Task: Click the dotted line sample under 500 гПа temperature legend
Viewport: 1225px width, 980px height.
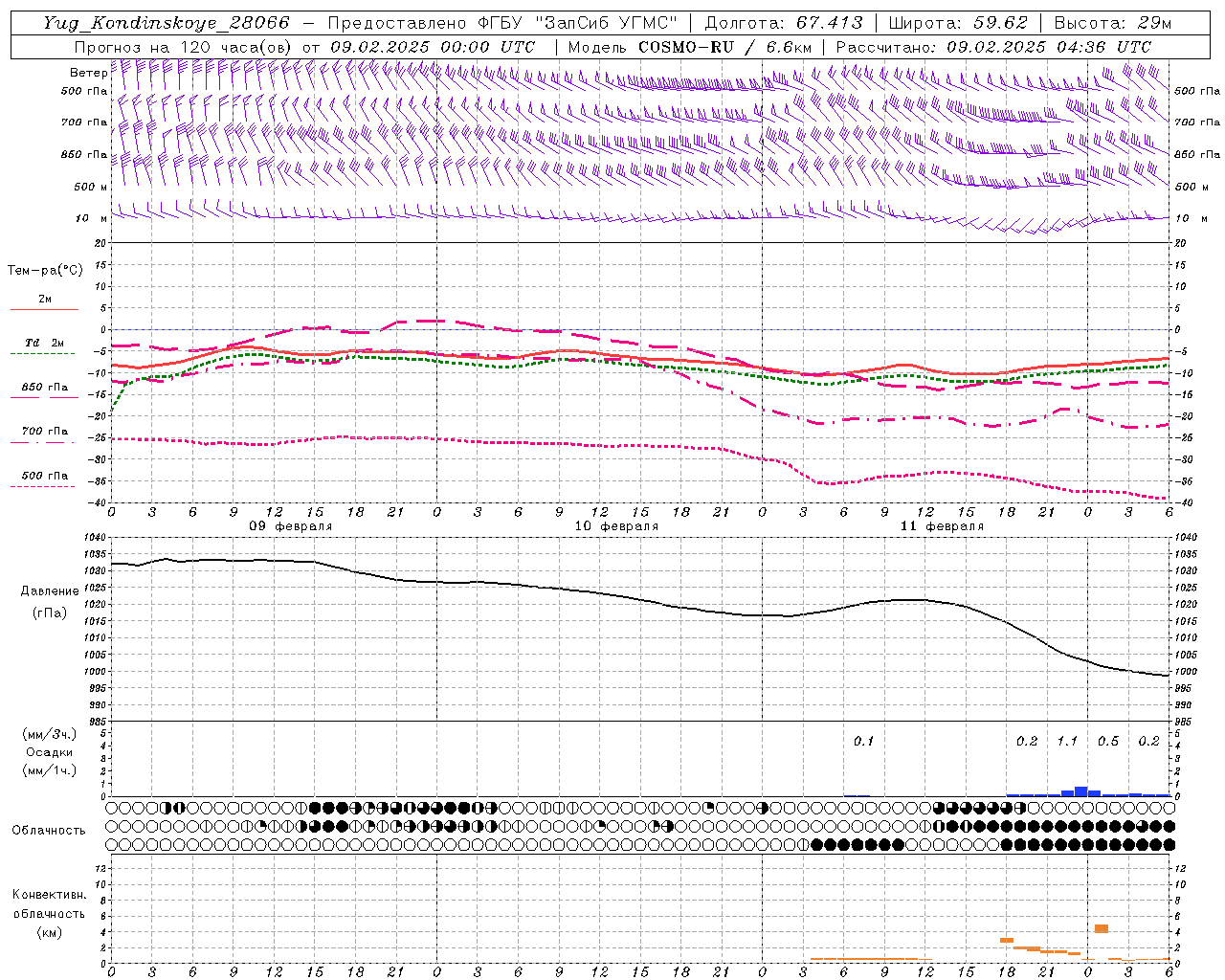Action: click(42, 486)
